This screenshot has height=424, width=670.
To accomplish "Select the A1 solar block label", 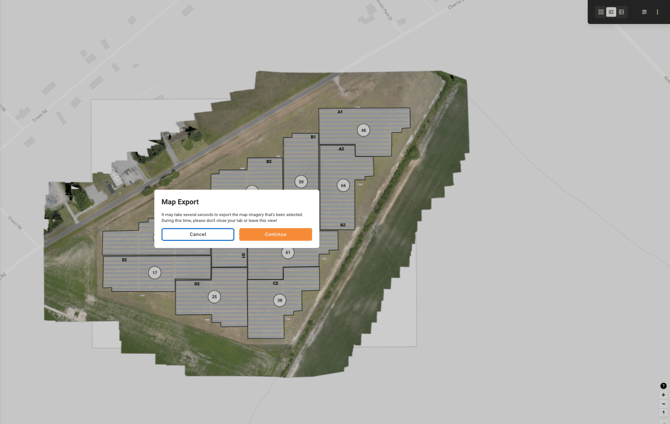I will point(340,112).
